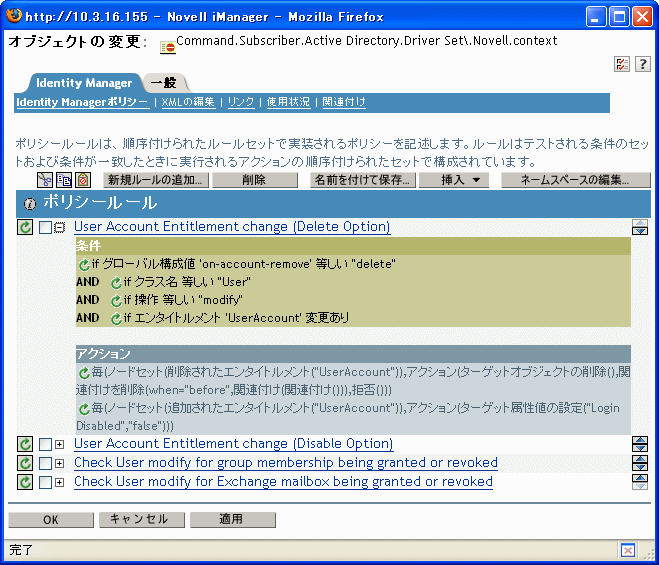Move Disable Option rule up with arrow
Screen dimensions: 659x565
(x=640, y=440)
